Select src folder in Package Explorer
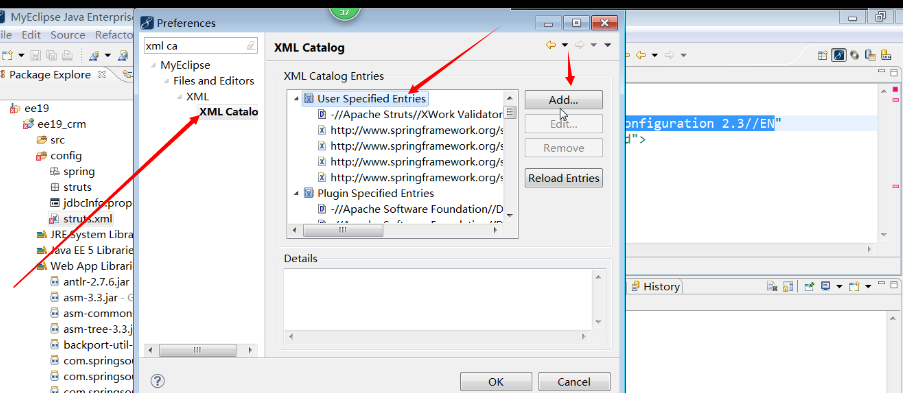 coord(51,140)
